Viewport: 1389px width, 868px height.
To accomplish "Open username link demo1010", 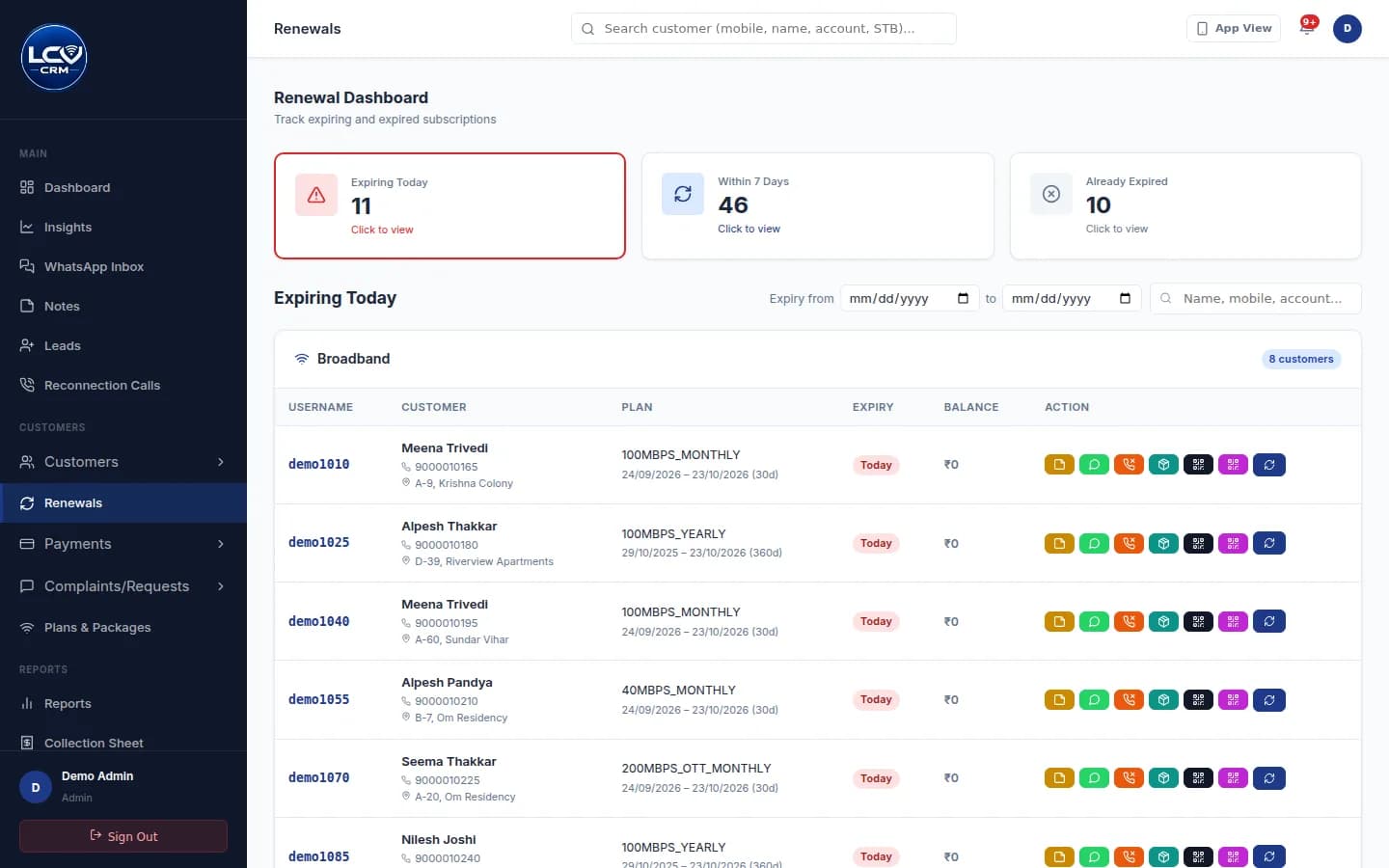I will [319, 465].
